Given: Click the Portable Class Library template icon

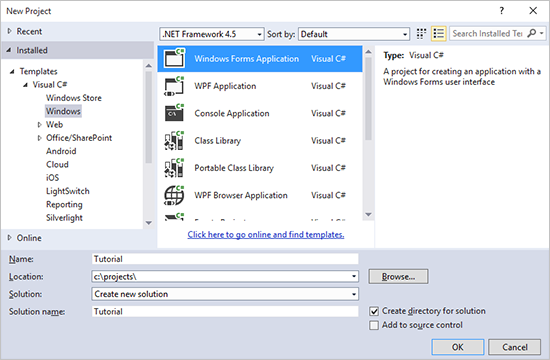Looking at the screenshot, I should tap(174, 168).
